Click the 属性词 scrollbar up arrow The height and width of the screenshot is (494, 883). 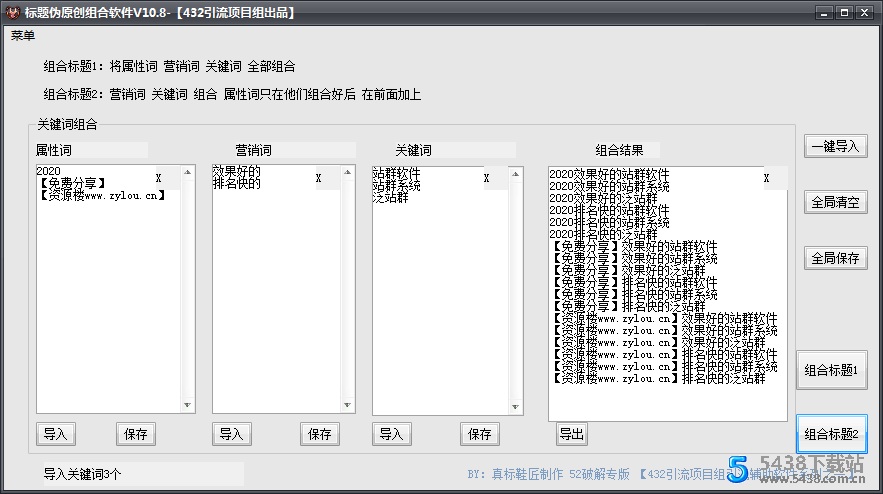[x=188, y=172]
